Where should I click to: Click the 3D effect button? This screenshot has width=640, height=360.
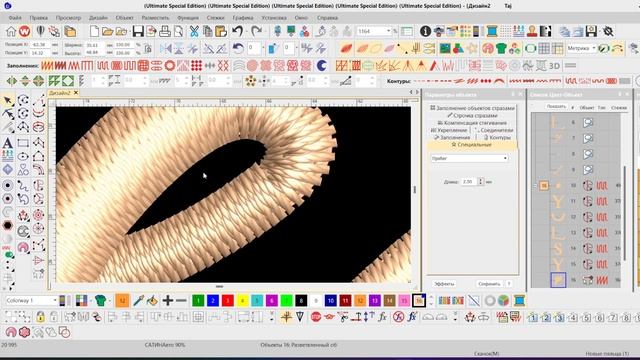tap(554, 65)
